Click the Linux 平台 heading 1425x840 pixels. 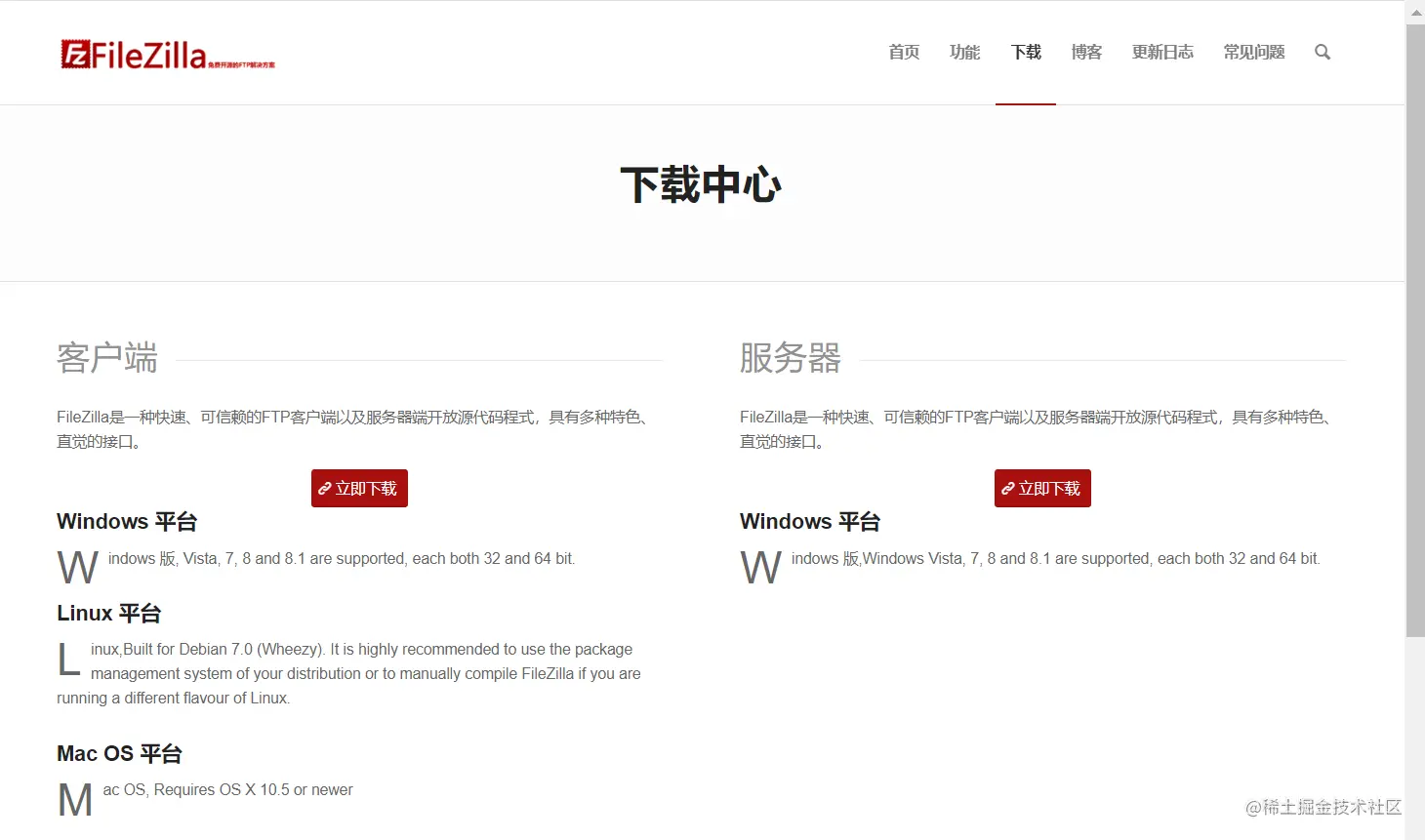pos(108,613)
